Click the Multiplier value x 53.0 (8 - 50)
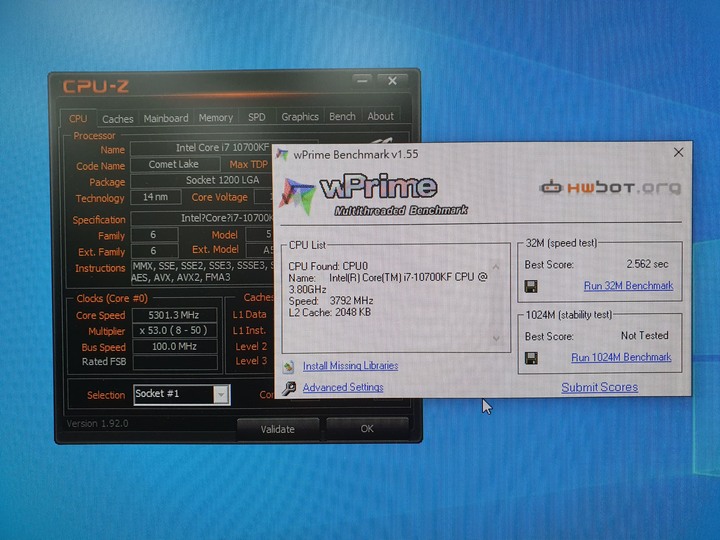This screenshot has height=540, width=720. (x=174, y=331)
